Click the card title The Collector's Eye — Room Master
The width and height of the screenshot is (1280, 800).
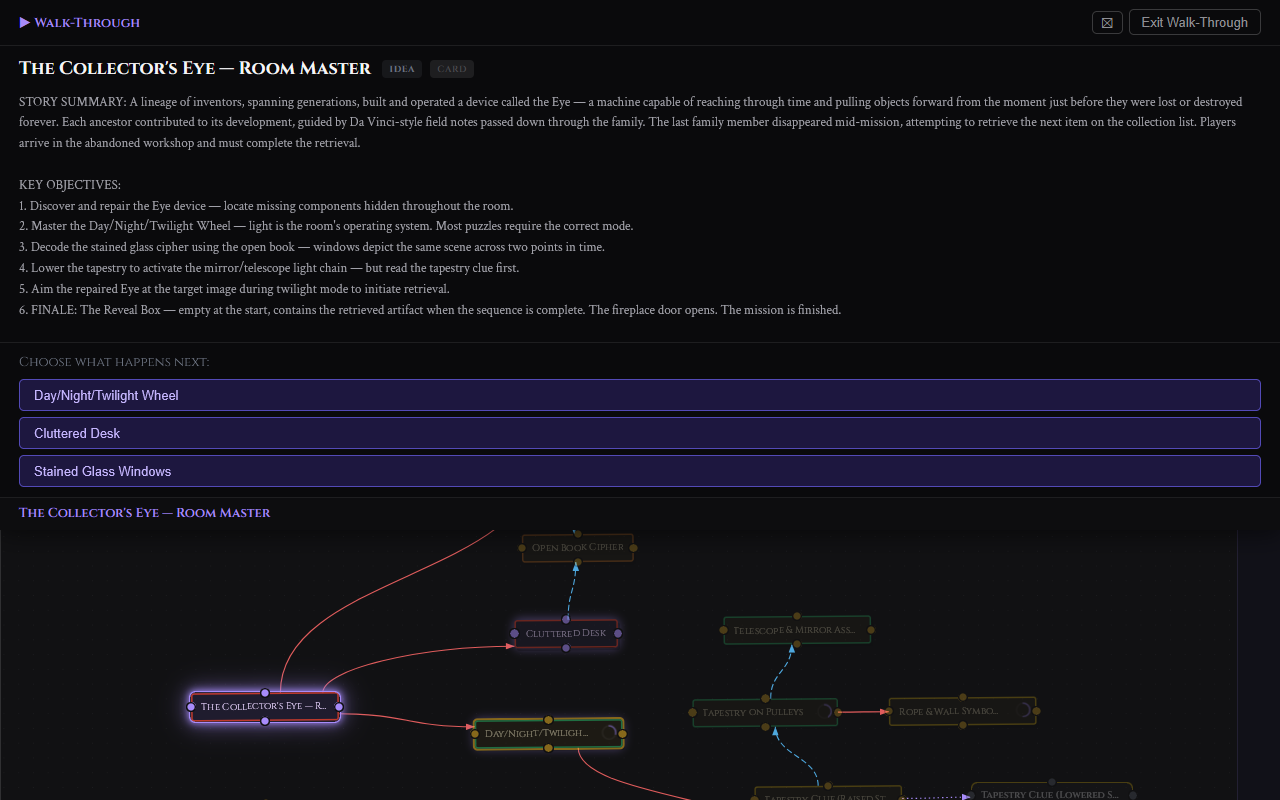tap(195, 68)
